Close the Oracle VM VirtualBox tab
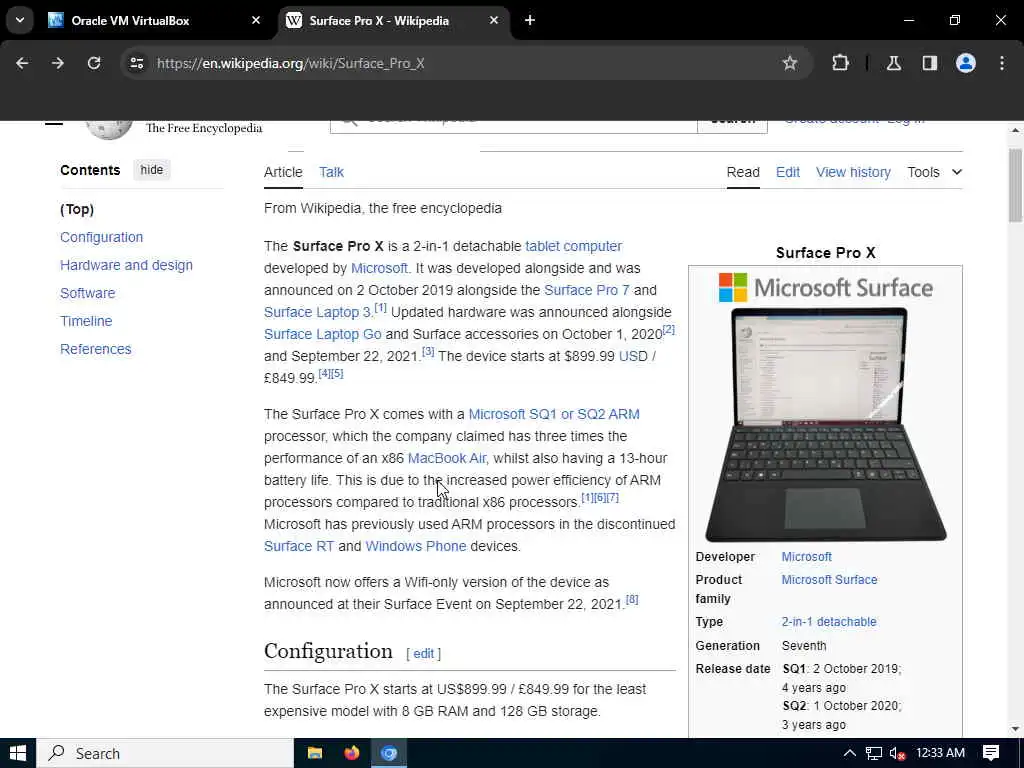 point(256,20)
